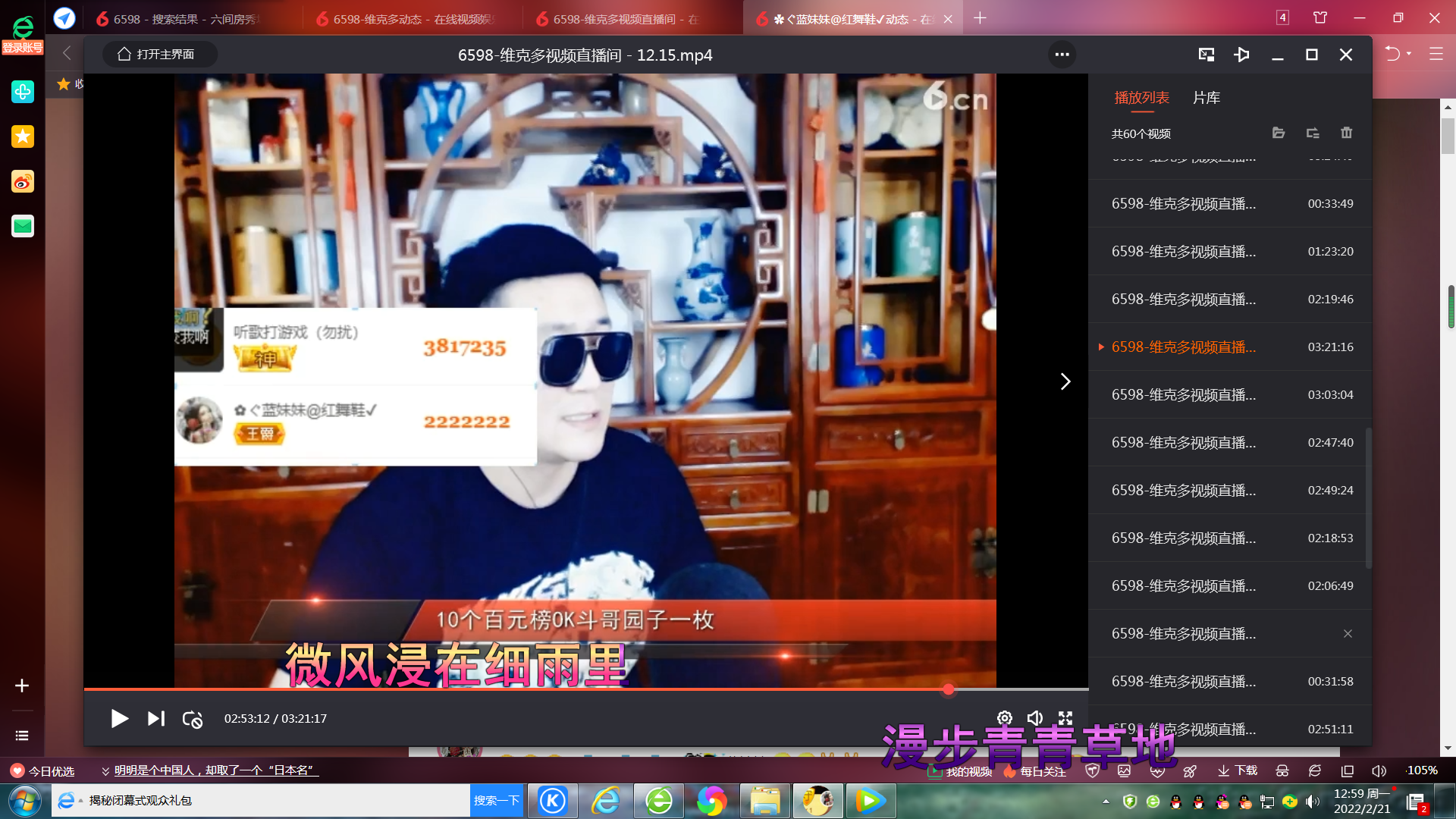Click the rocket speed-up icon
The width and height of the screenshot is (1456, 819).
(1190, 771)
